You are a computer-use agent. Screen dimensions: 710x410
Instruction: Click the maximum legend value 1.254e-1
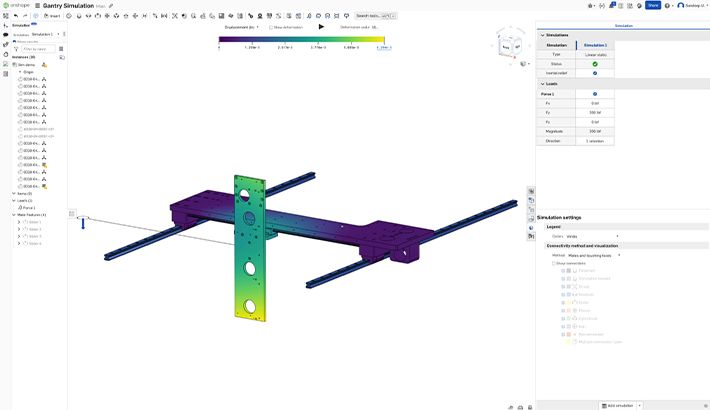tap(384, 47)
